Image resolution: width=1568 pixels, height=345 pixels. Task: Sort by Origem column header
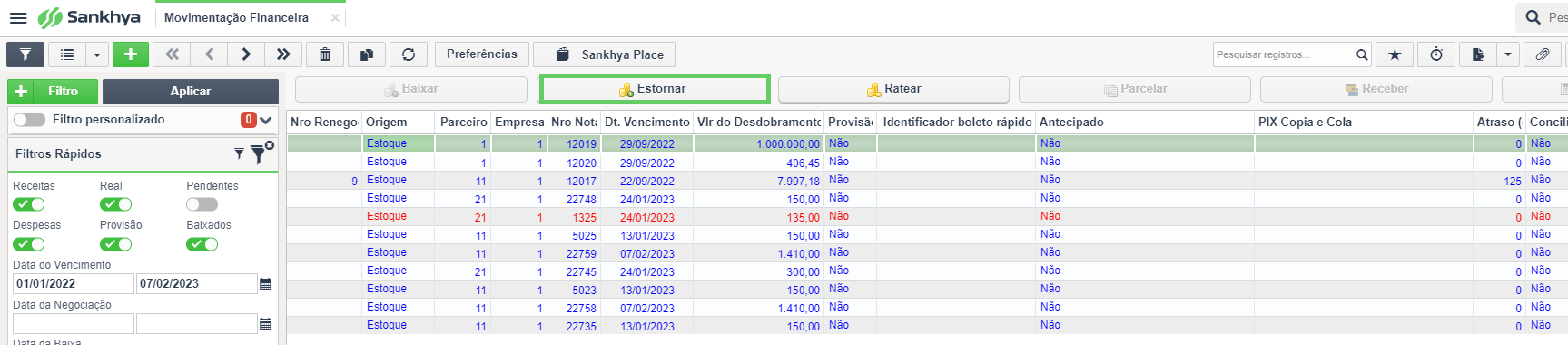pos(399,122)
